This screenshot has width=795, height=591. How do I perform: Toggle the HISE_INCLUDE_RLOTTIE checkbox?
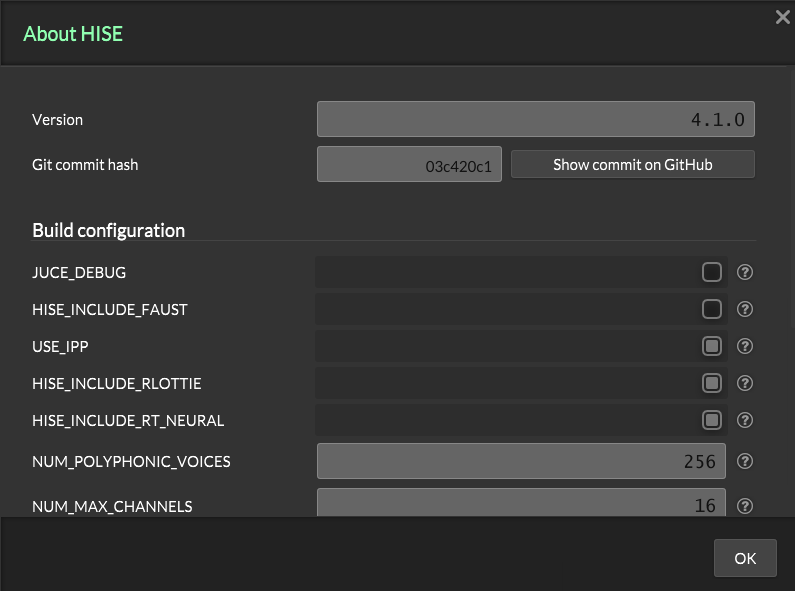click(711, 383)
